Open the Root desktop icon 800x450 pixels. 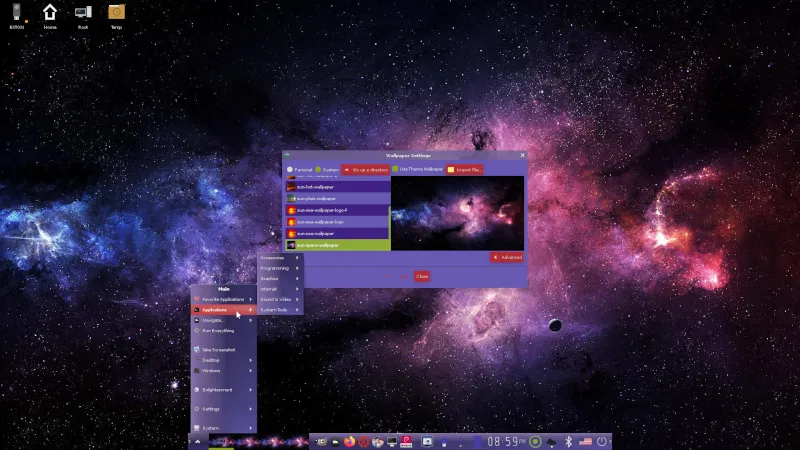tap(83, 14)
